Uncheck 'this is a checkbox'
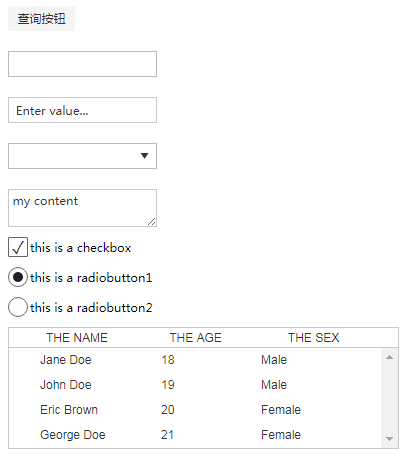 [x=18, y=247]
